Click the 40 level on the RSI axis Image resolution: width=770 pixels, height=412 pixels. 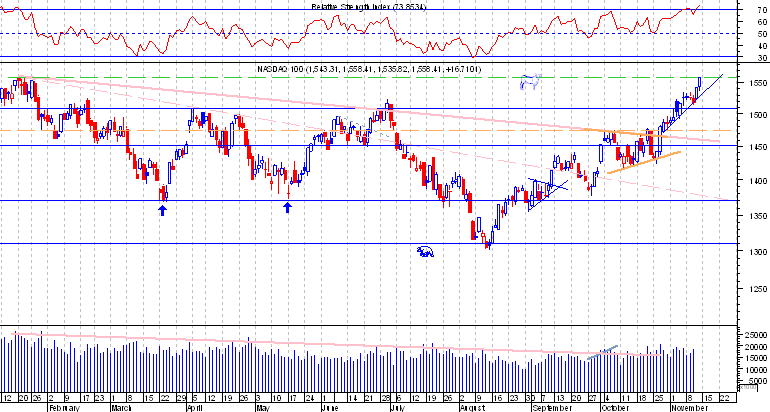coord(762,46)
